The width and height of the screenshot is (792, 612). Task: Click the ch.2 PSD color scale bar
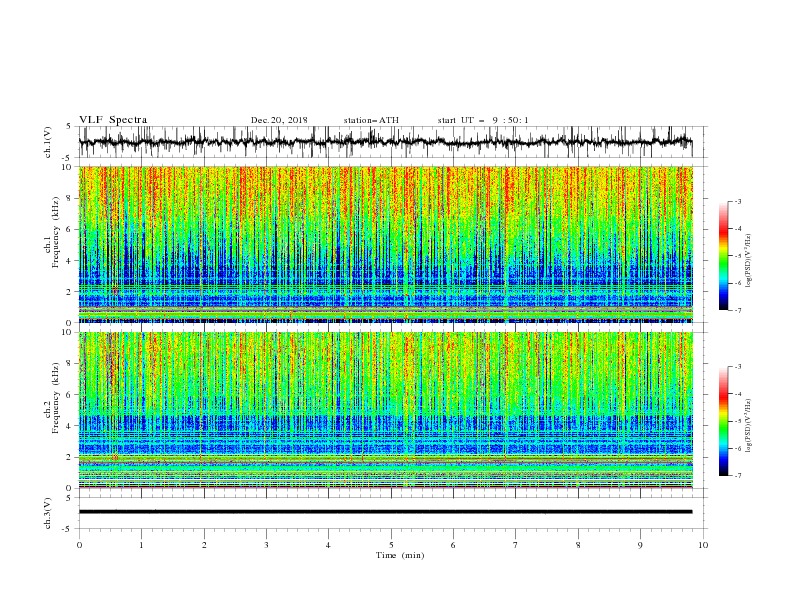(723, 421)
